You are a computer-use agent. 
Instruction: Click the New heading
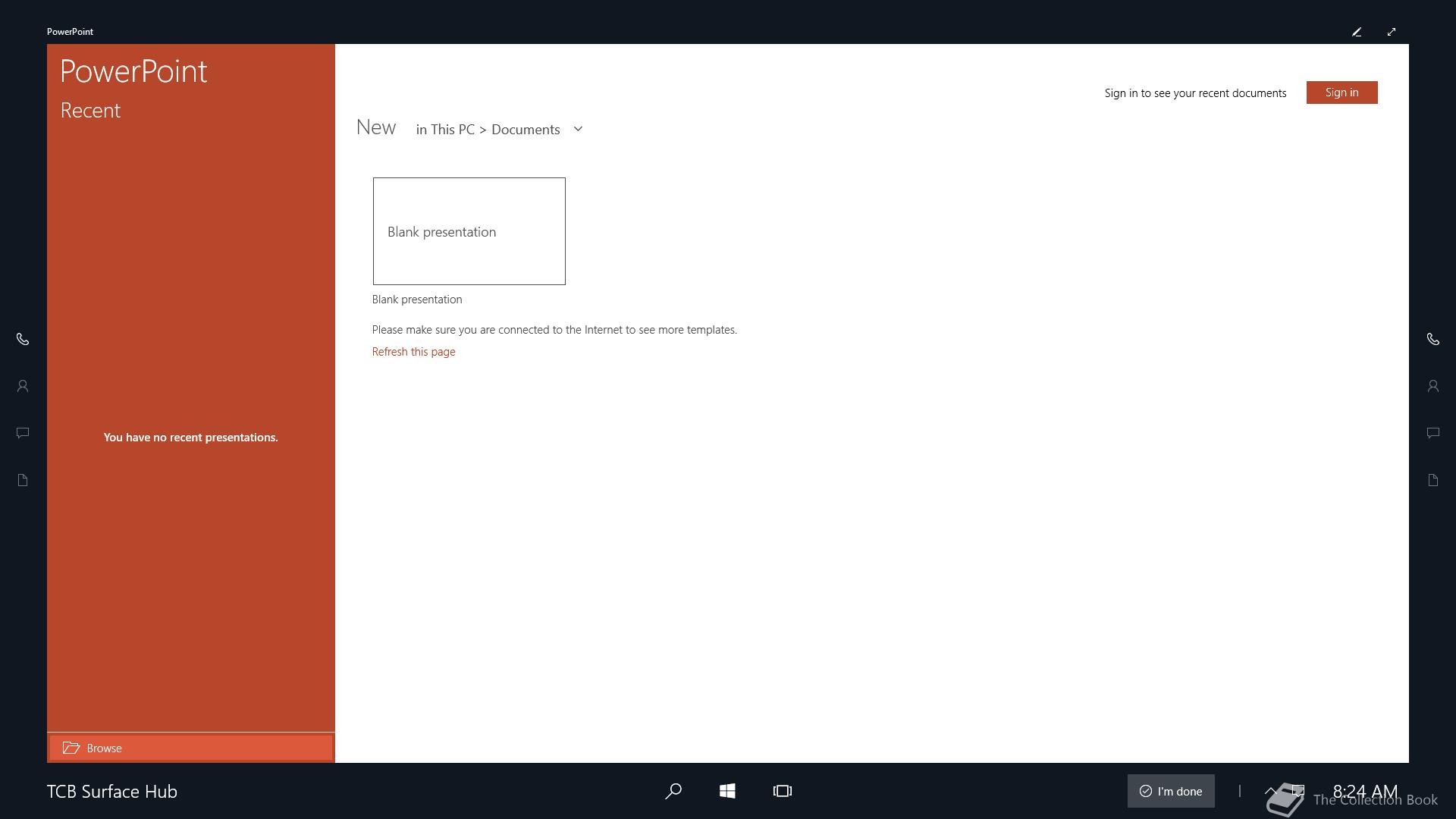tap(376, 127)
